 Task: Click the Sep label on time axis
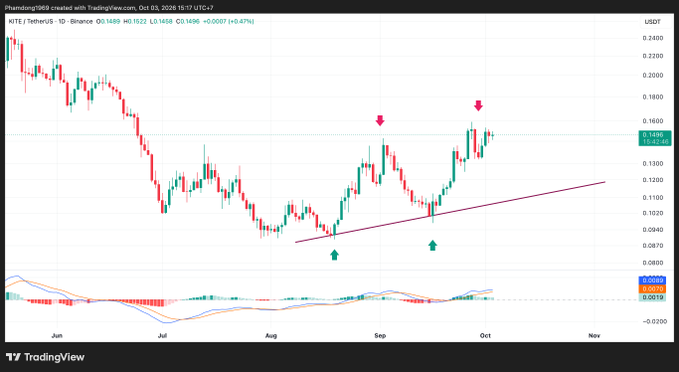[380, 336]
